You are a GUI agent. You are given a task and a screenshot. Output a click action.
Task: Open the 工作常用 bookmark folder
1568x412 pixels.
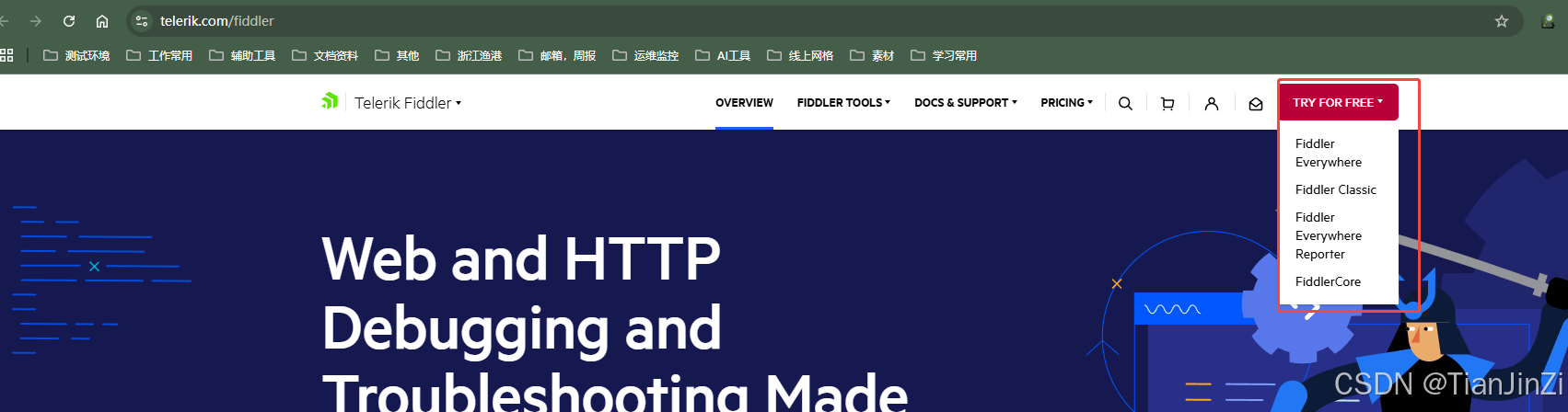click(x=159, y=55)
